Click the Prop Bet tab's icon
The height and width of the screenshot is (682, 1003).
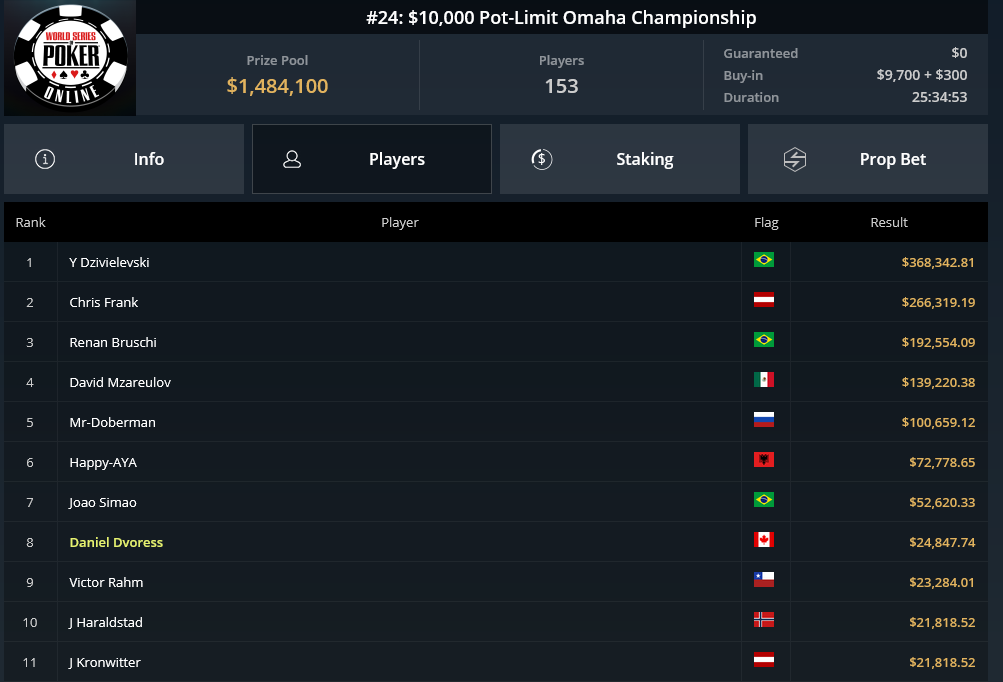pyautogui.click(x=794, y=159)
